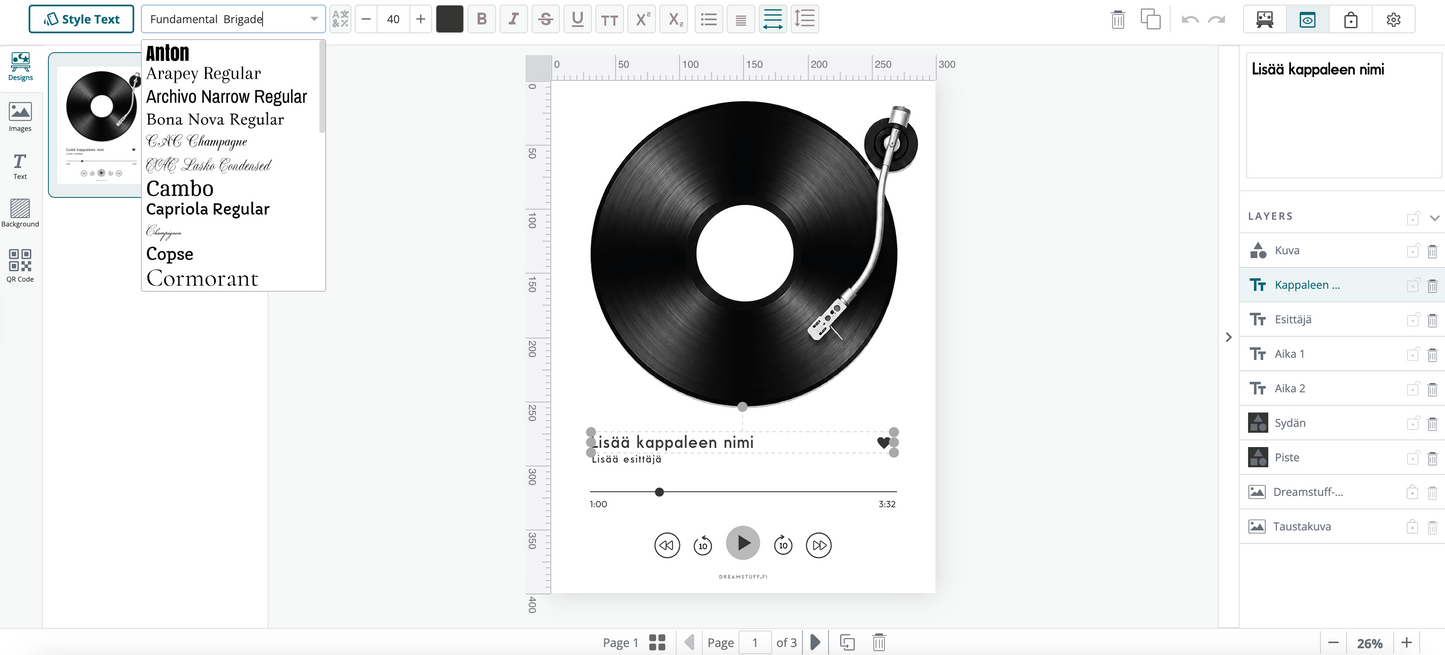
Task: Open the 3D scene preview icon
Action: 1265,19
